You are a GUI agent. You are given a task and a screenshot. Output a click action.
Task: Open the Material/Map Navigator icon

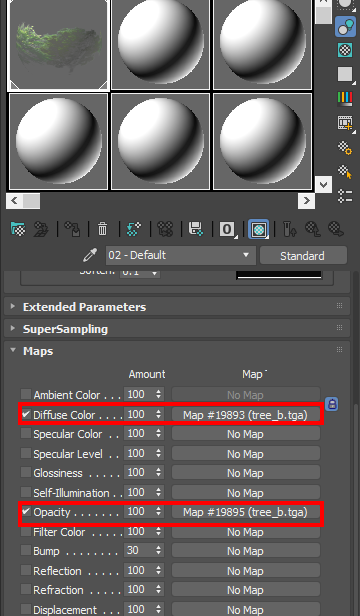pyautogui.click(x=345, y=196)
